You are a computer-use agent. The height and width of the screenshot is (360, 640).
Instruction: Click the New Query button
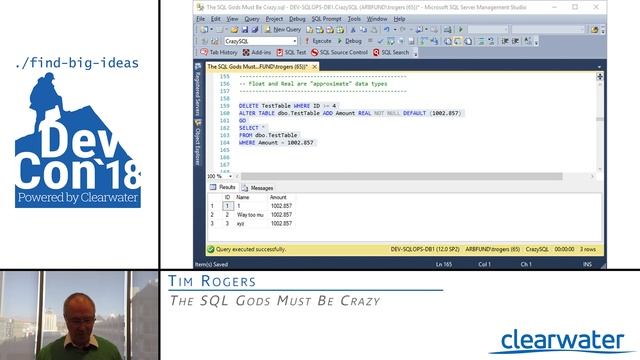click(283, 29)
